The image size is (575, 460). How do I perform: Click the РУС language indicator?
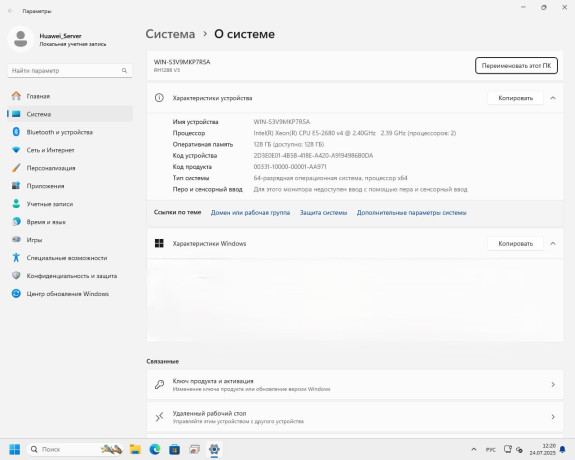[x=491, y=449]
